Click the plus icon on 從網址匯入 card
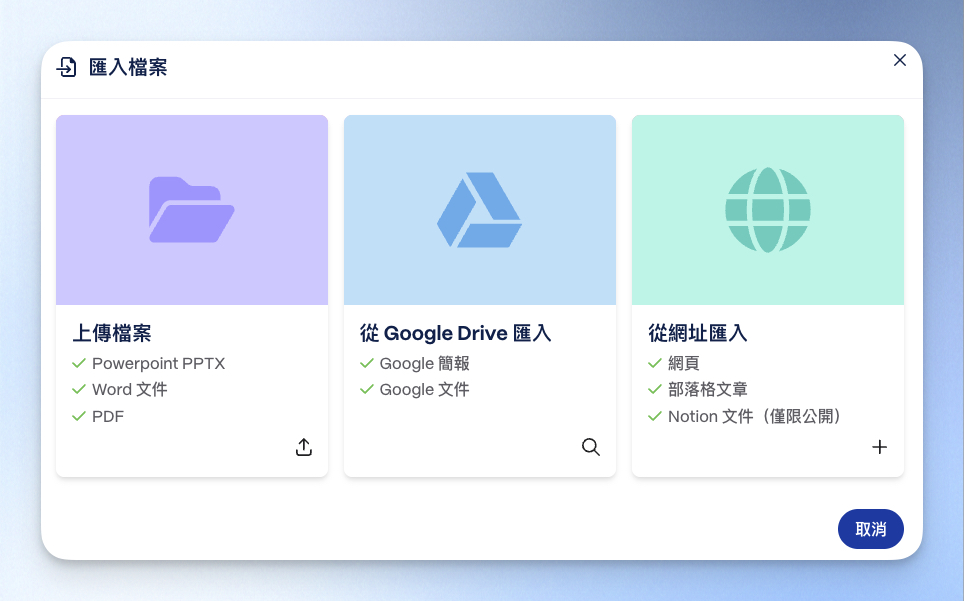This screenshot has width=964, height=601. pyautogui.click(x=879, y=447)
